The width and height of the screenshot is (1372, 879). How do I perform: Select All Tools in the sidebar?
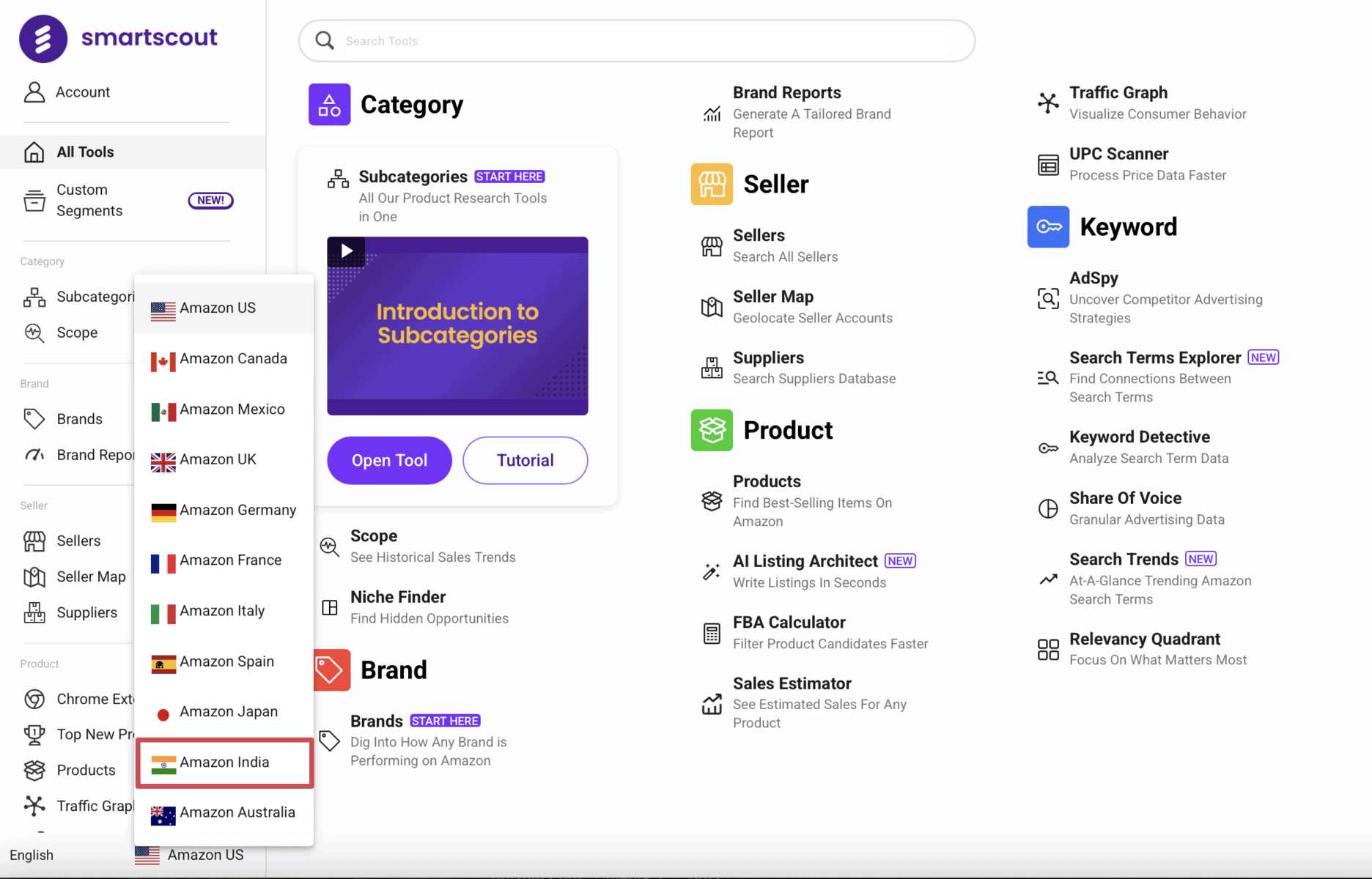pos(133,152)
